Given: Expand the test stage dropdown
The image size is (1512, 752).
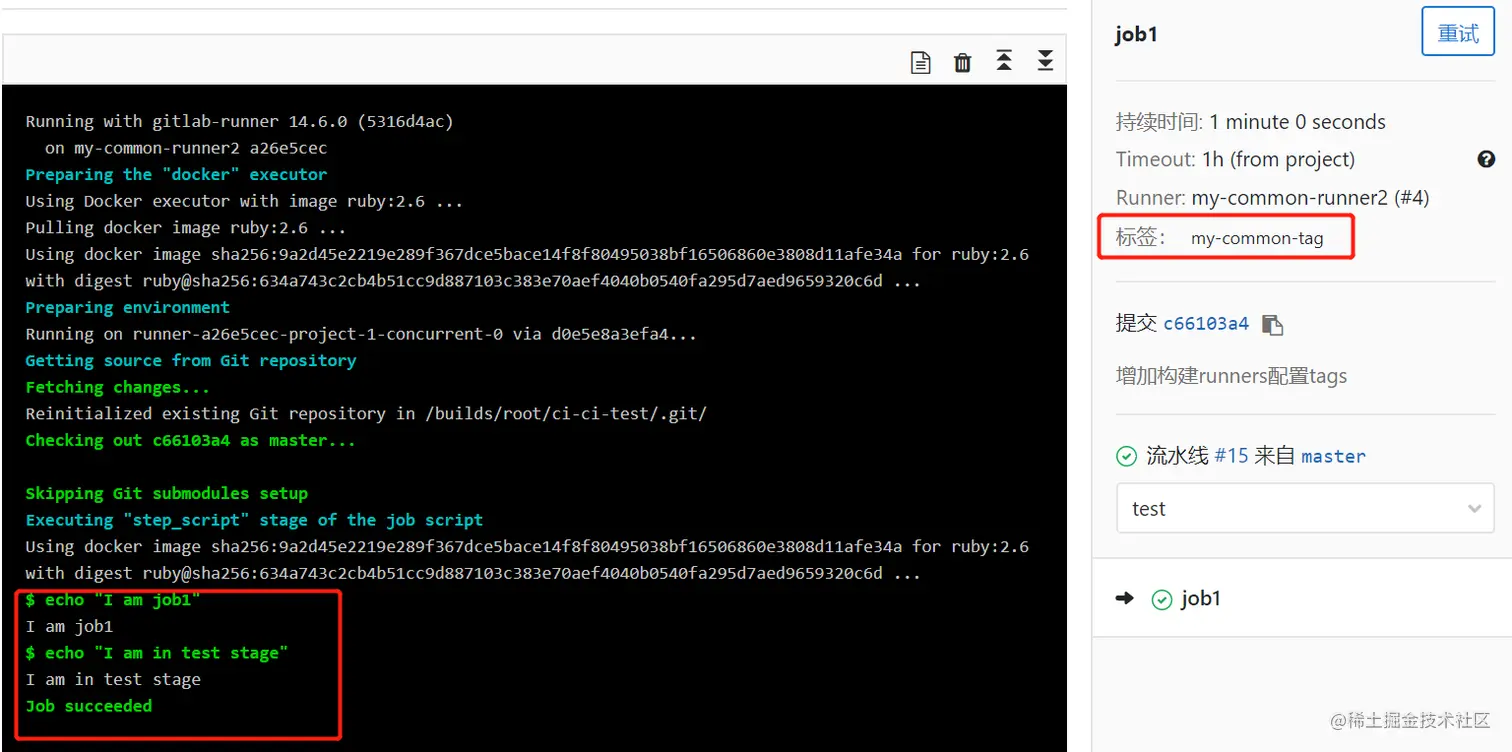Looking at the screenshot, I should 1306,509.
